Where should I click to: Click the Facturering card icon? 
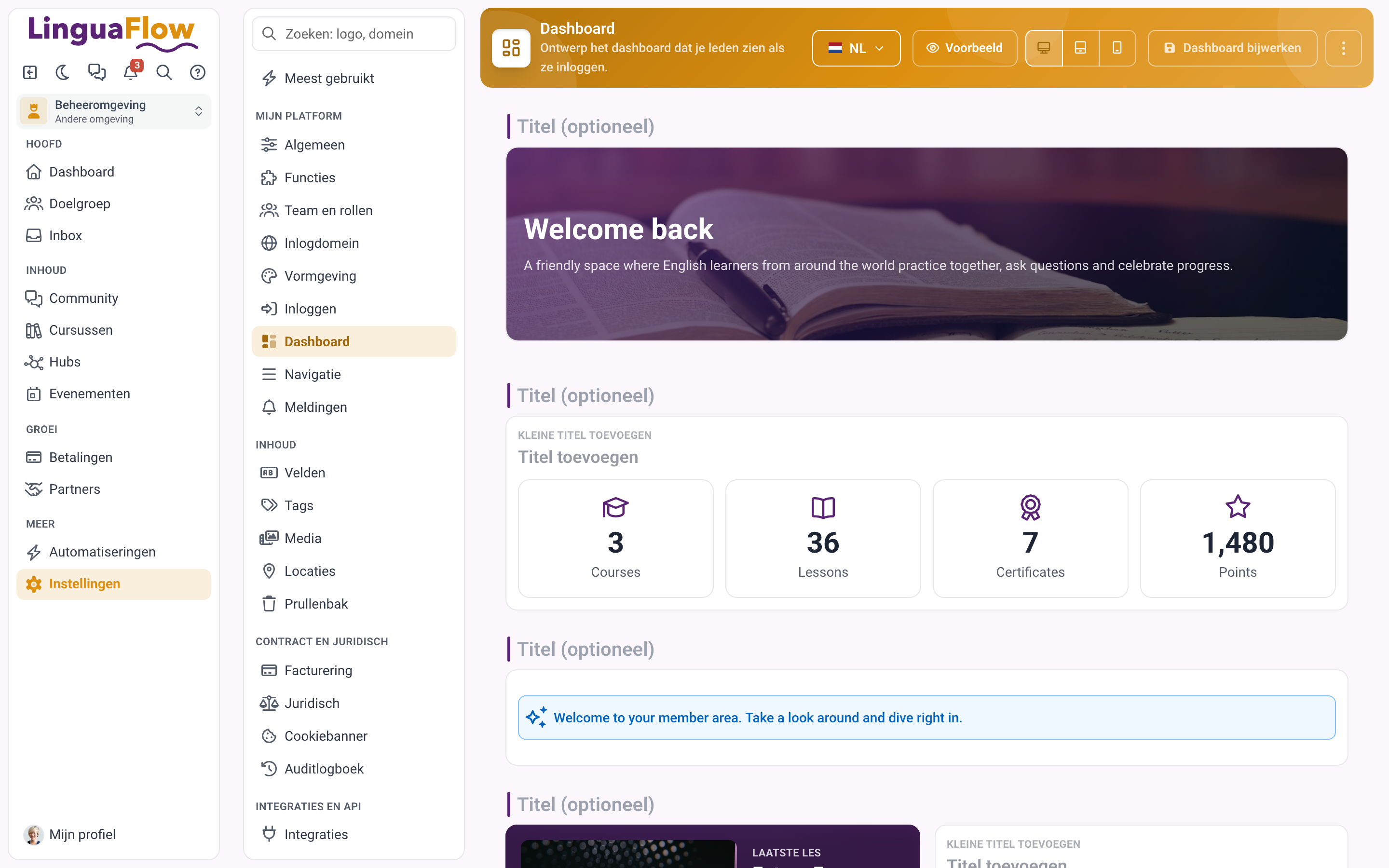tap(269, 670)
